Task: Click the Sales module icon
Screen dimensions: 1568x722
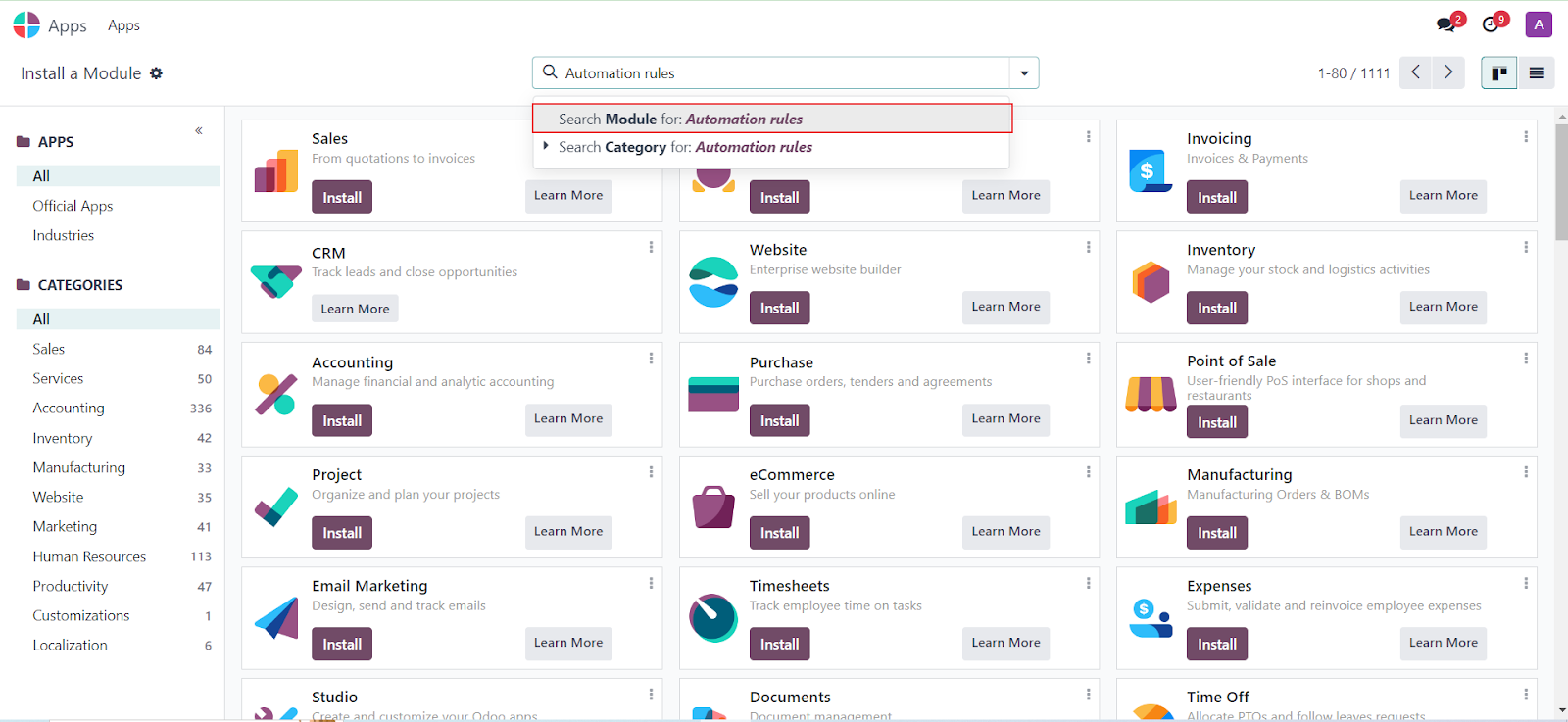Action: point(276,171)
